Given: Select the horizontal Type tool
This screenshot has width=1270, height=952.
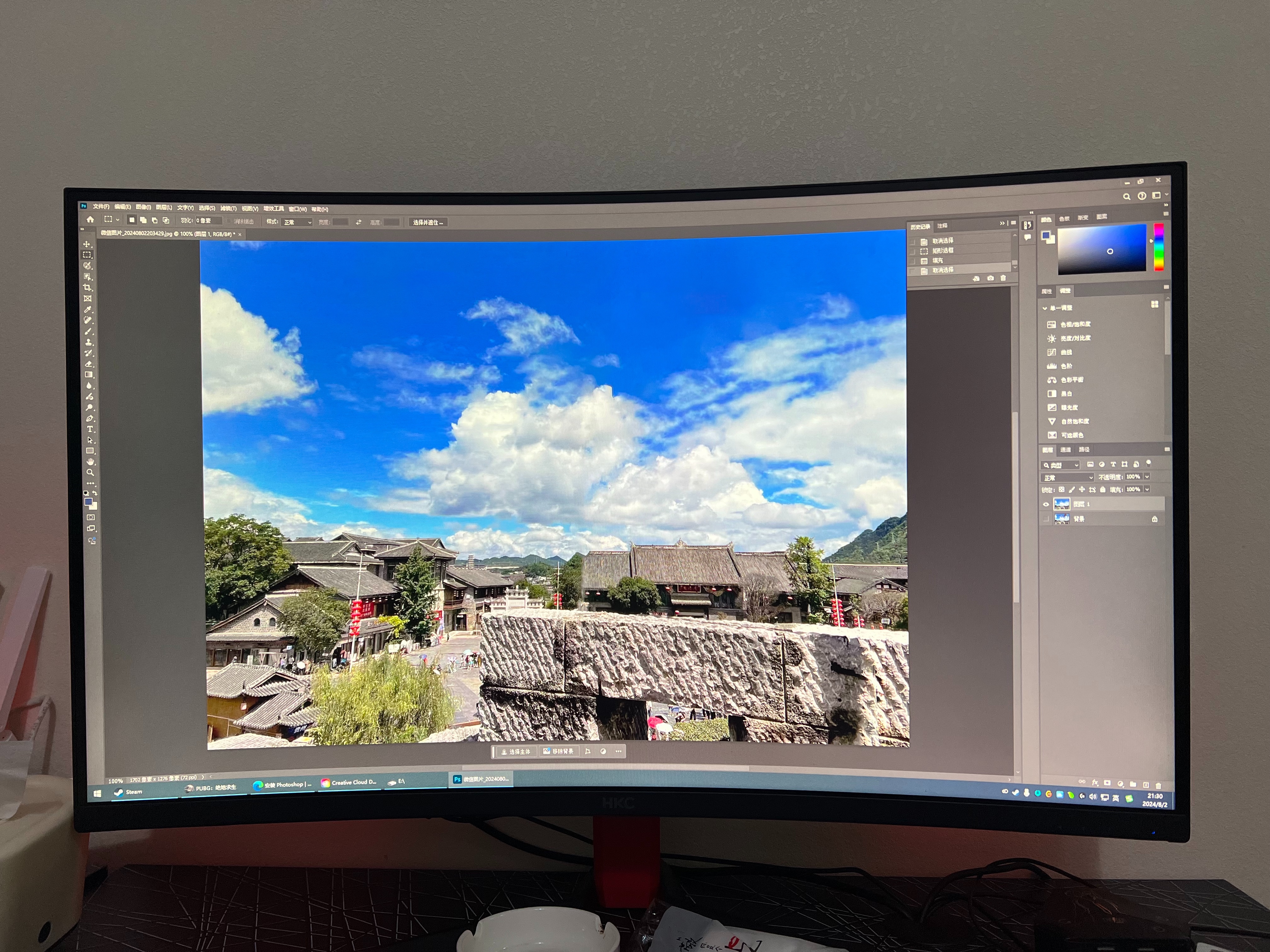Looking at the screenshot, I should click(x=89, y=429).
